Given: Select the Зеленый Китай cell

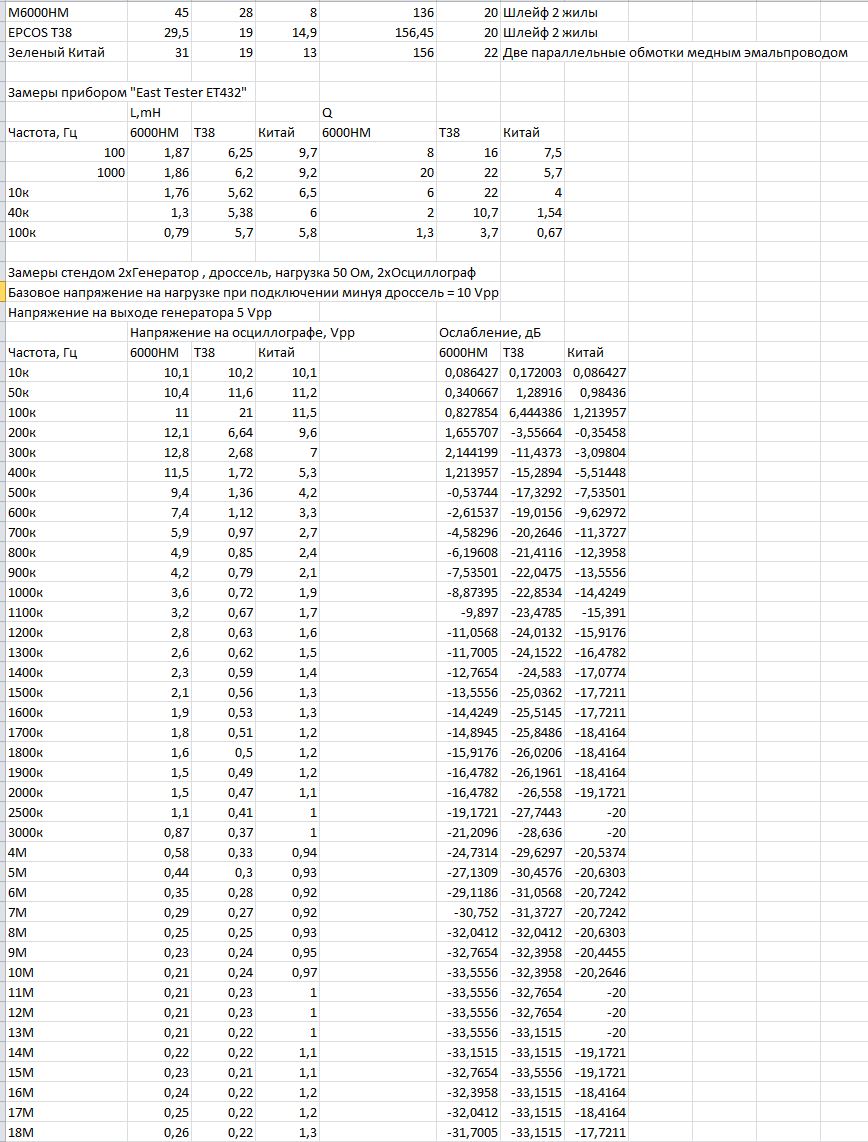Looking at the screenshot, I should point(56,52).
